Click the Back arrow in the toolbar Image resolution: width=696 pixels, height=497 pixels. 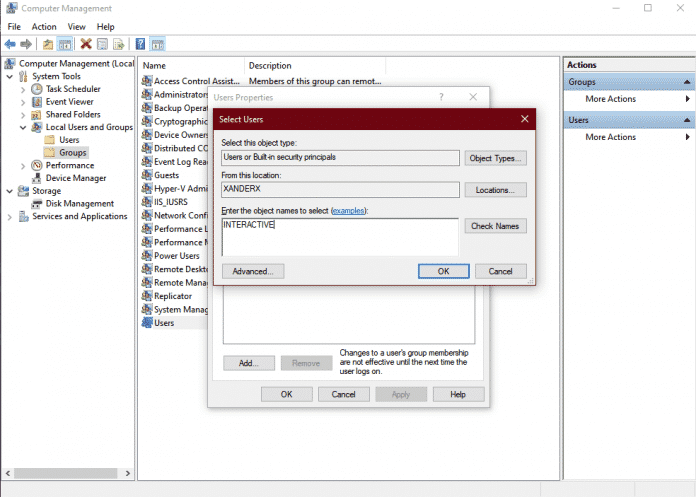10,44
